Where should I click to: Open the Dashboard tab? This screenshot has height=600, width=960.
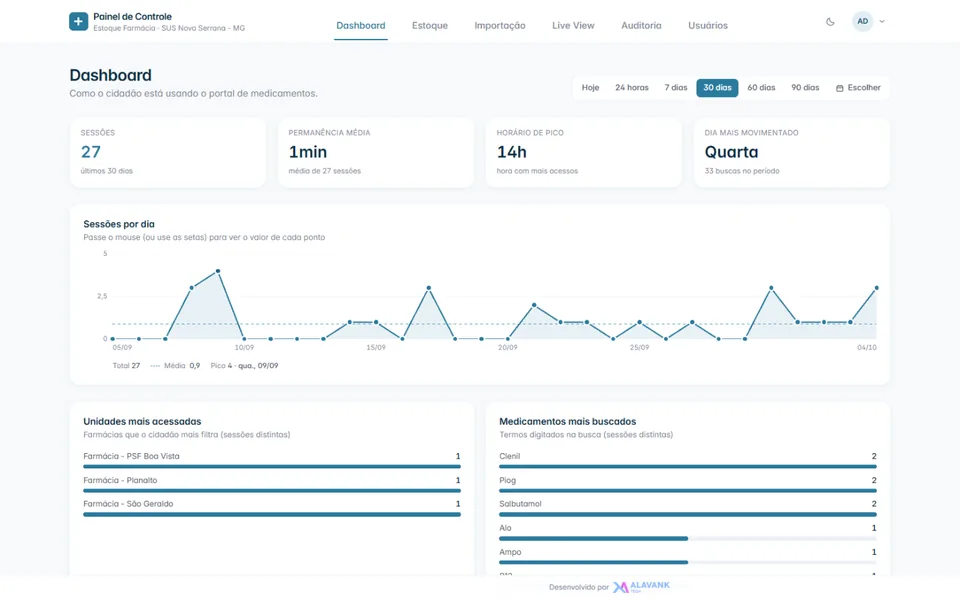coord(361,26)
